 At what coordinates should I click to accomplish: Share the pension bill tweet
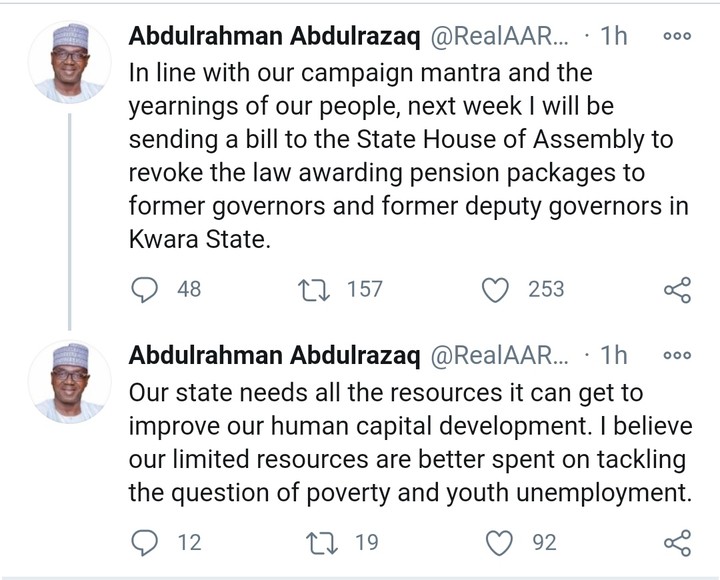coord(677,290)
